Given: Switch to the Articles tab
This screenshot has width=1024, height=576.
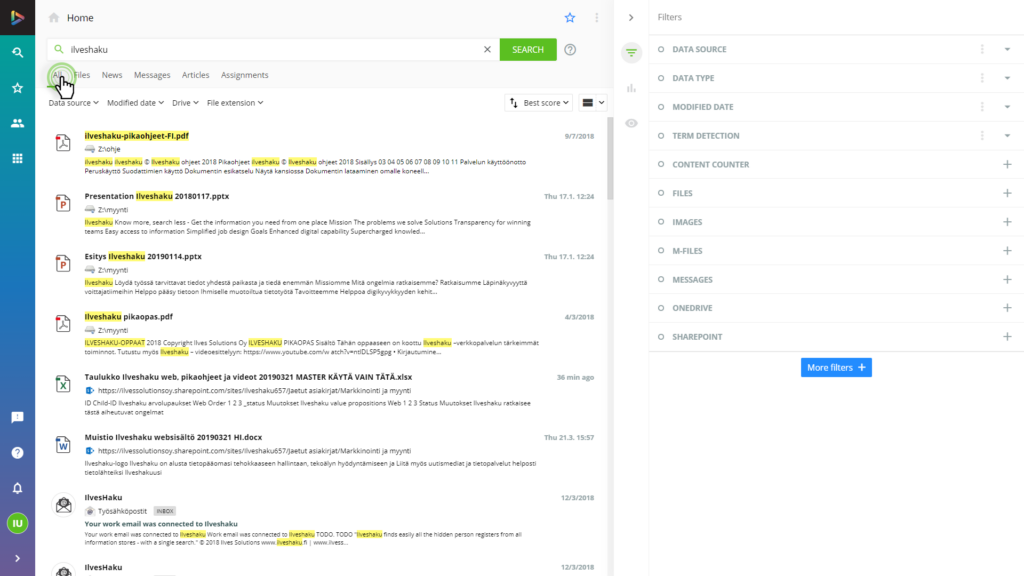Looking at the screenshot, I should [195, 75].
